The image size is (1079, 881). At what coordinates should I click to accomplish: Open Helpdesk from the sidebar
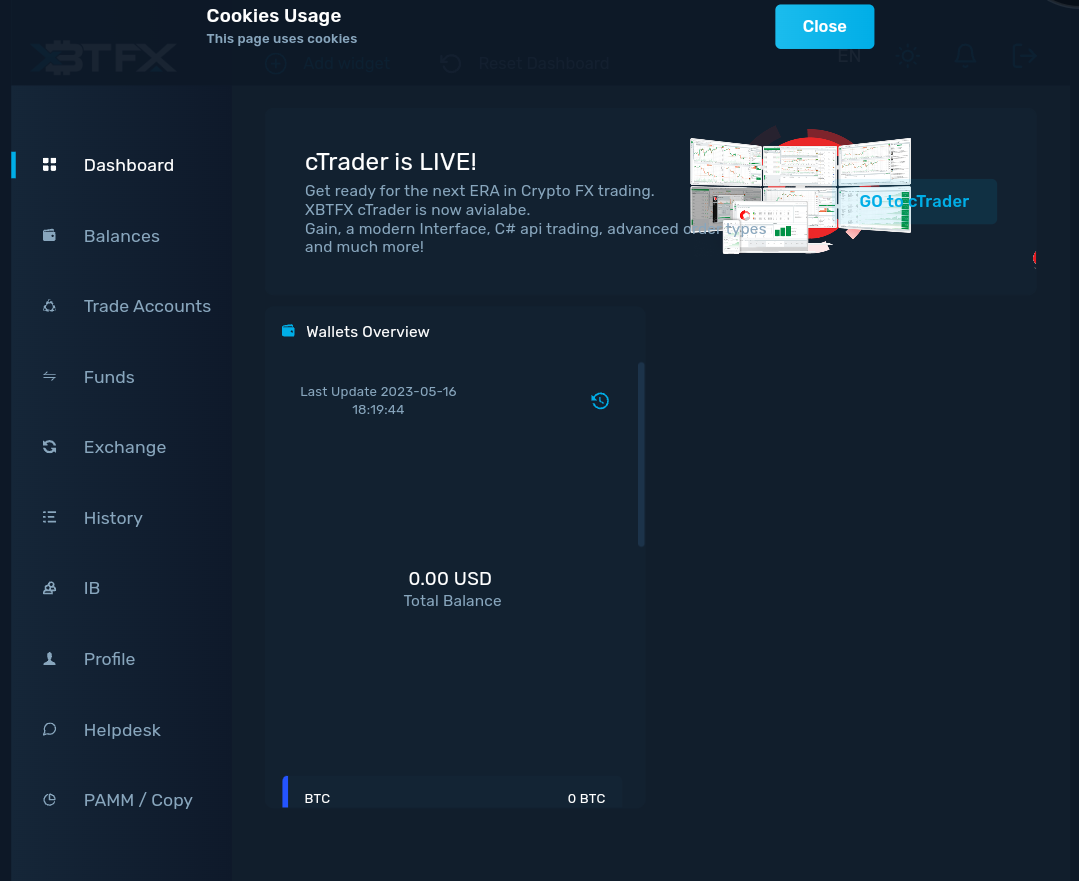pyautogui.click(x=121, y=730)
